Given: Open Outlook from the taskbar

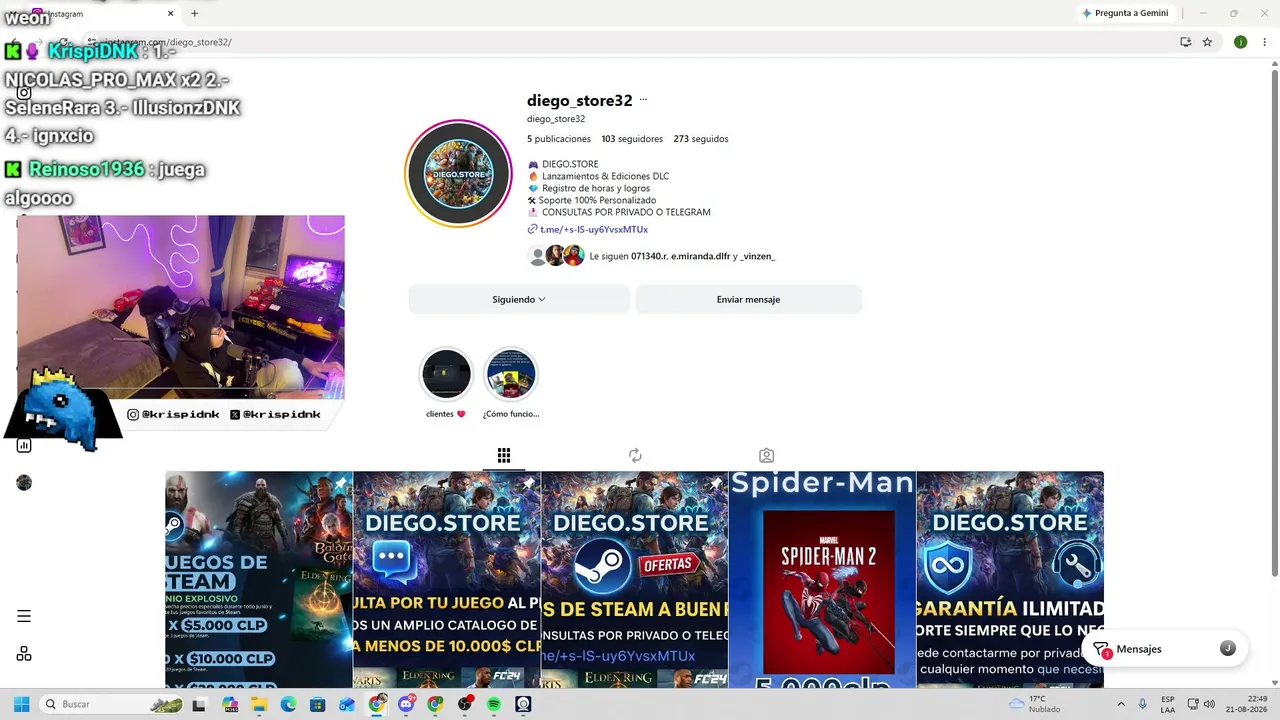Looking at the screenshot, I should (x=347, y=704).
